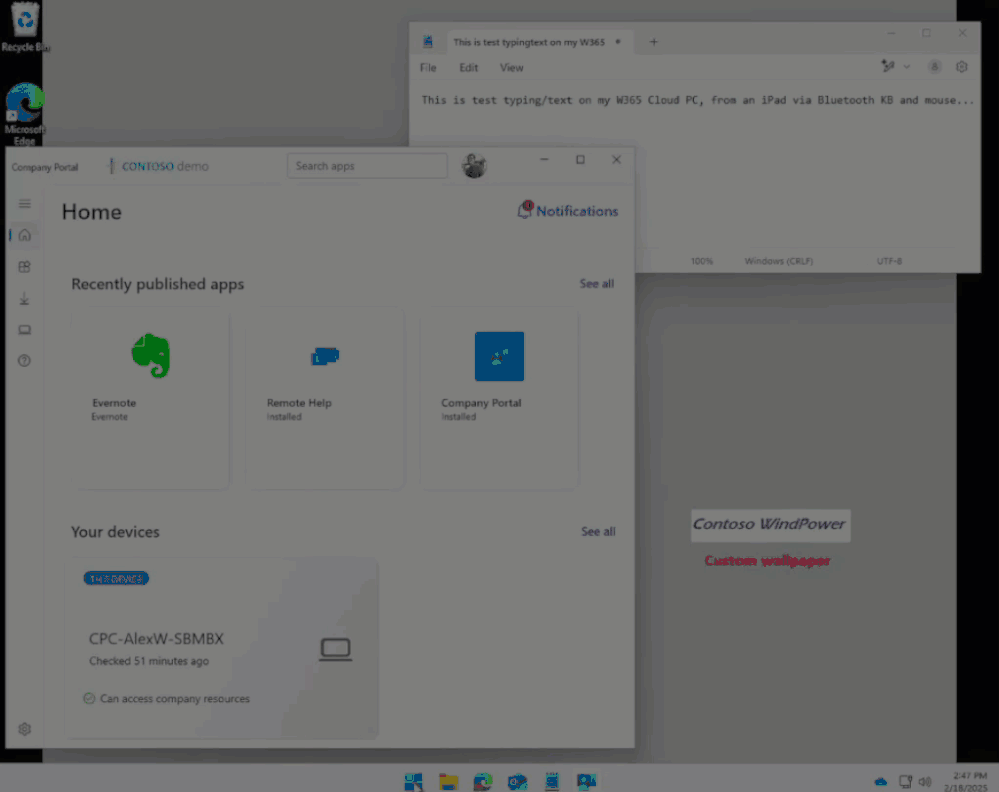999x792 pixels.
Task: Expand Notepad Copilot dropdown arrow
Action: (x=907, y=66)
